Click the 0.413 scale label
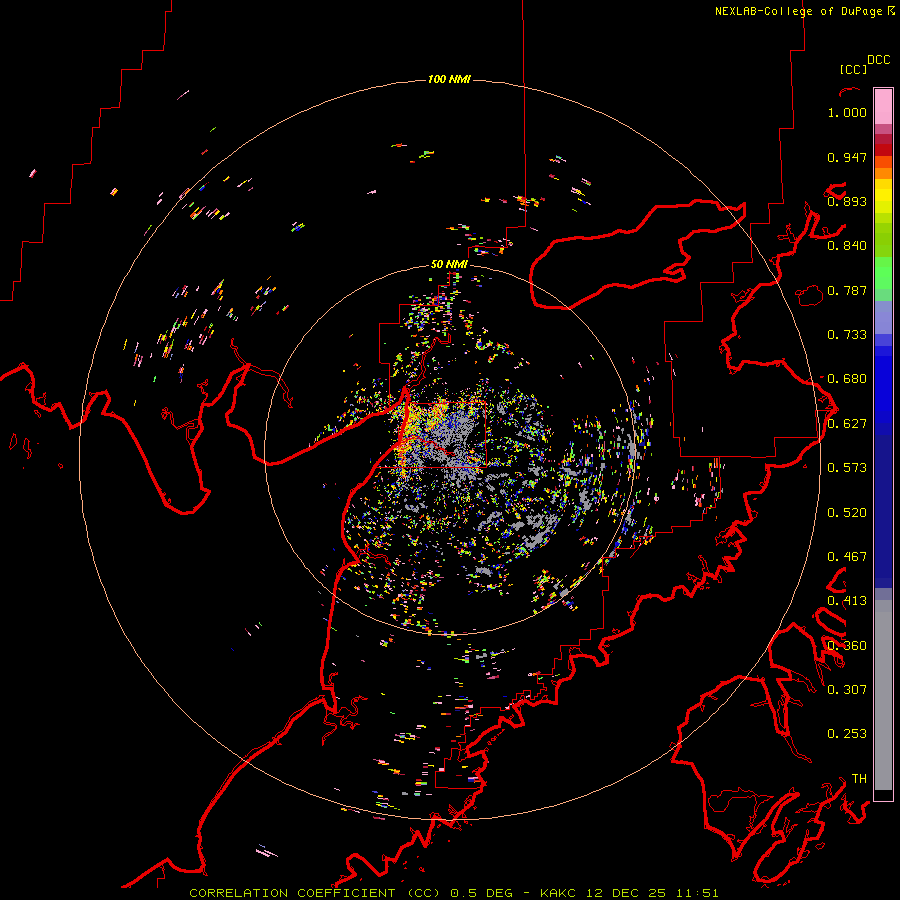The height and width of the screenshot is (900, 900). point(847,601)
